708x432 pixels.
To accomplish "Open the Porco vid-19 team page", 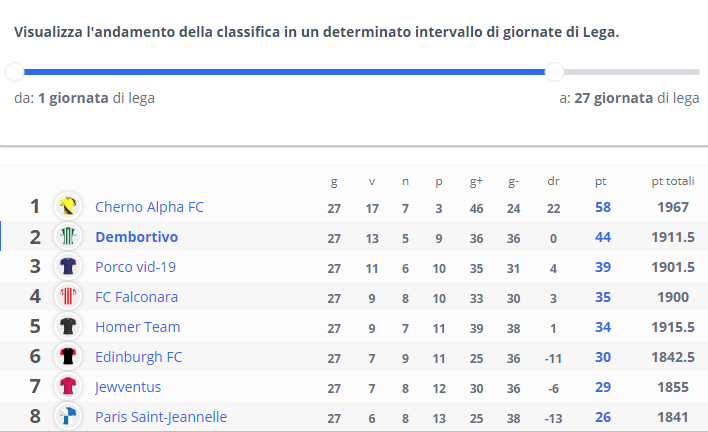I will click(135, 267).
